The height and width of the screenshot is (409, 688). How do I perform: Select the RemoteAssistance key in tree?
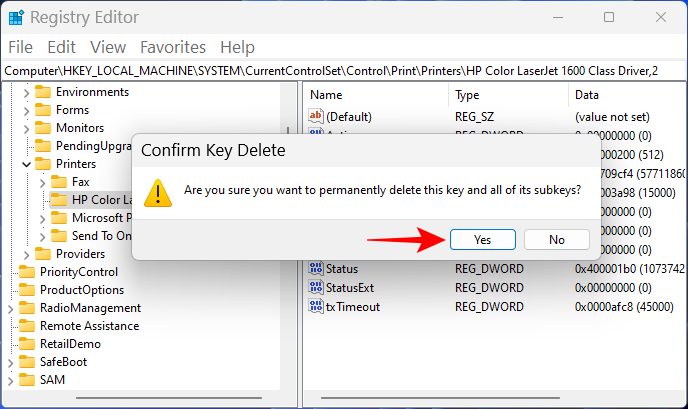89,326
